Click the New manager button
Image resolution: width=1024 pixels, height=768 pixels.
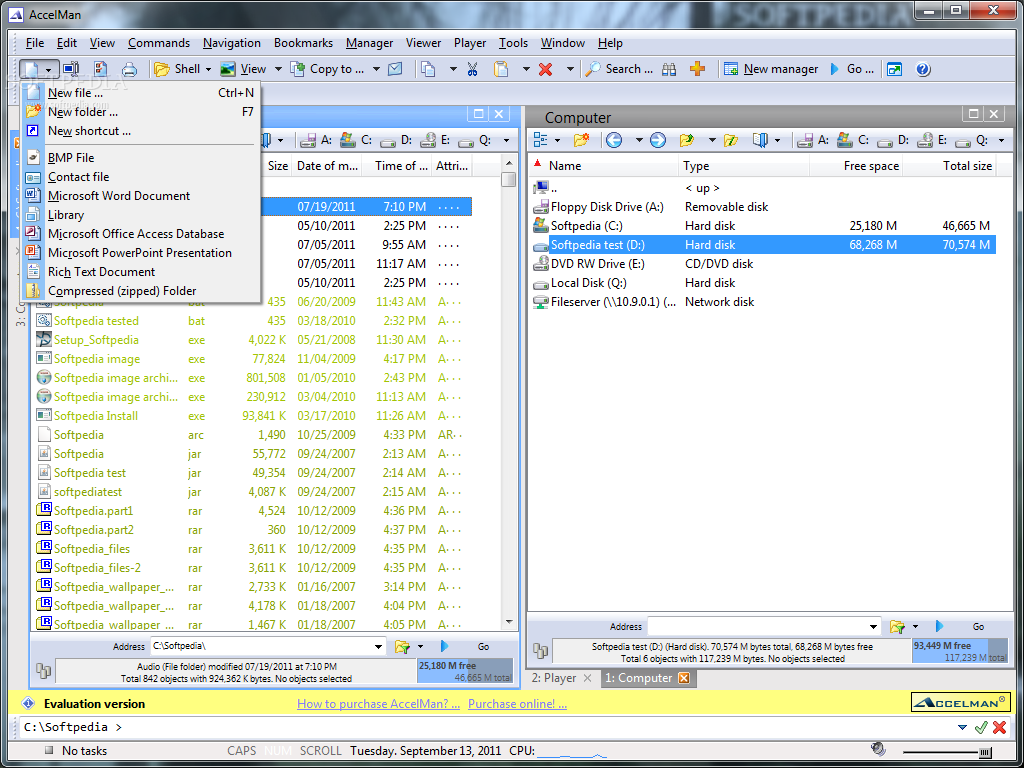(771, 69)
